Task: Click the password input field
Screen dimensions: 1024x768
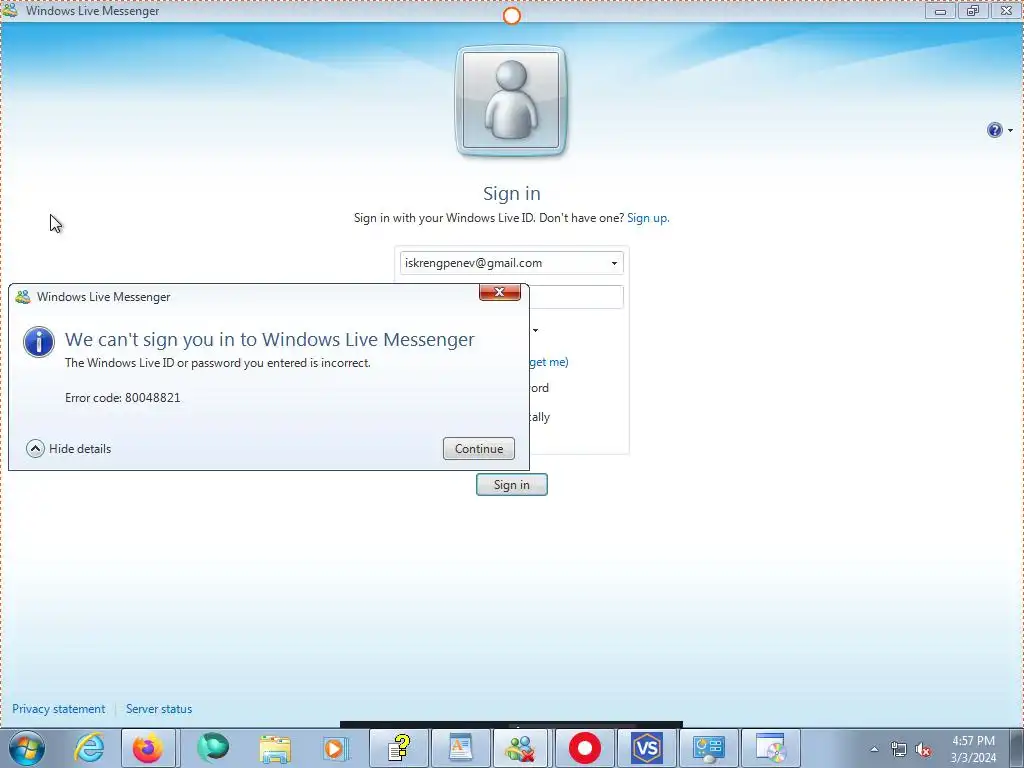Action: click(x=576, y=297)
